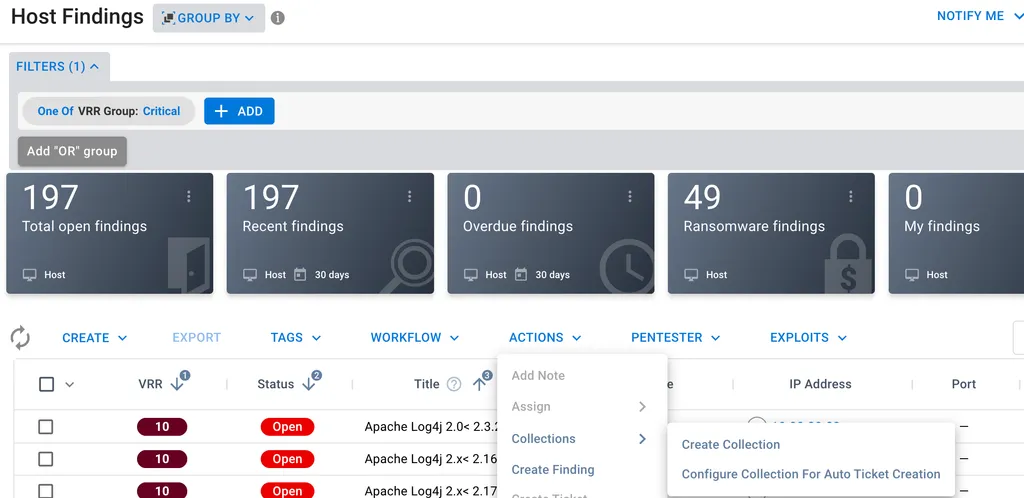The height and width of the screenshot is (498, 1024).
Task: Open the Ransomware findings card
Action: pyautogui.click(x=771, y=233)
